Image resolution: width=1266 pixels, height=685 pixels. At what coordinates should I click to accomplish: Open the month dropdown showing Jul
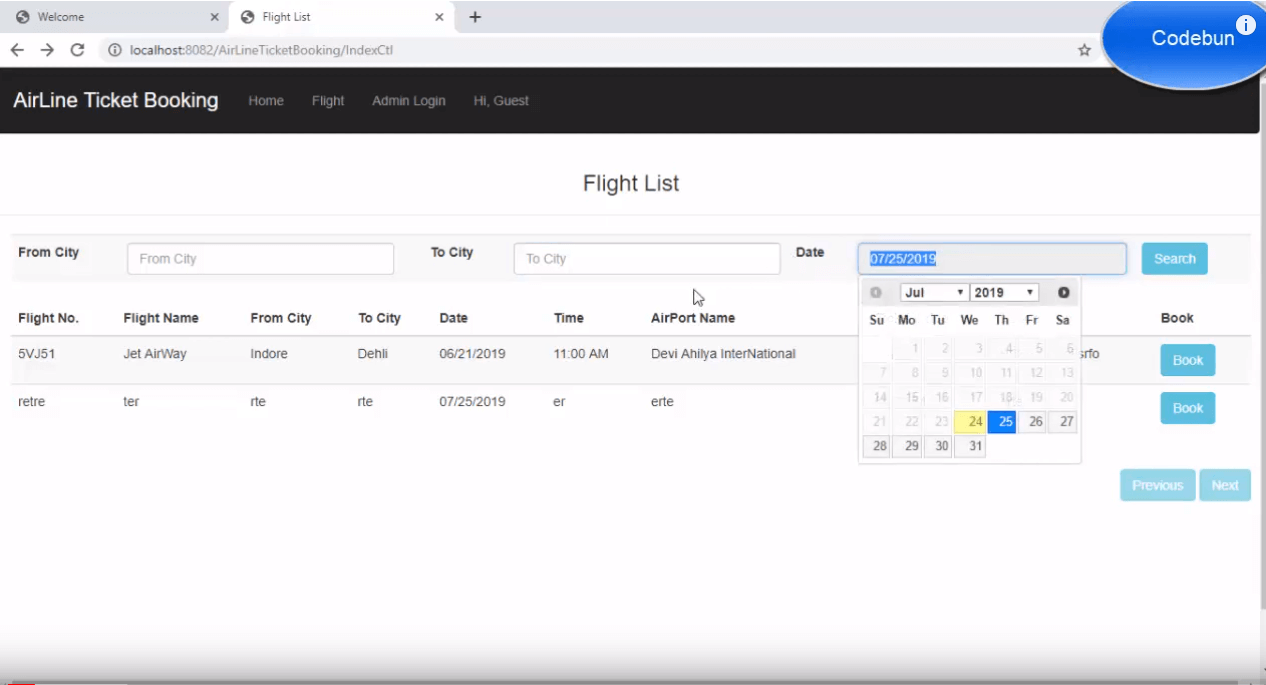click(x=933, y=292)
